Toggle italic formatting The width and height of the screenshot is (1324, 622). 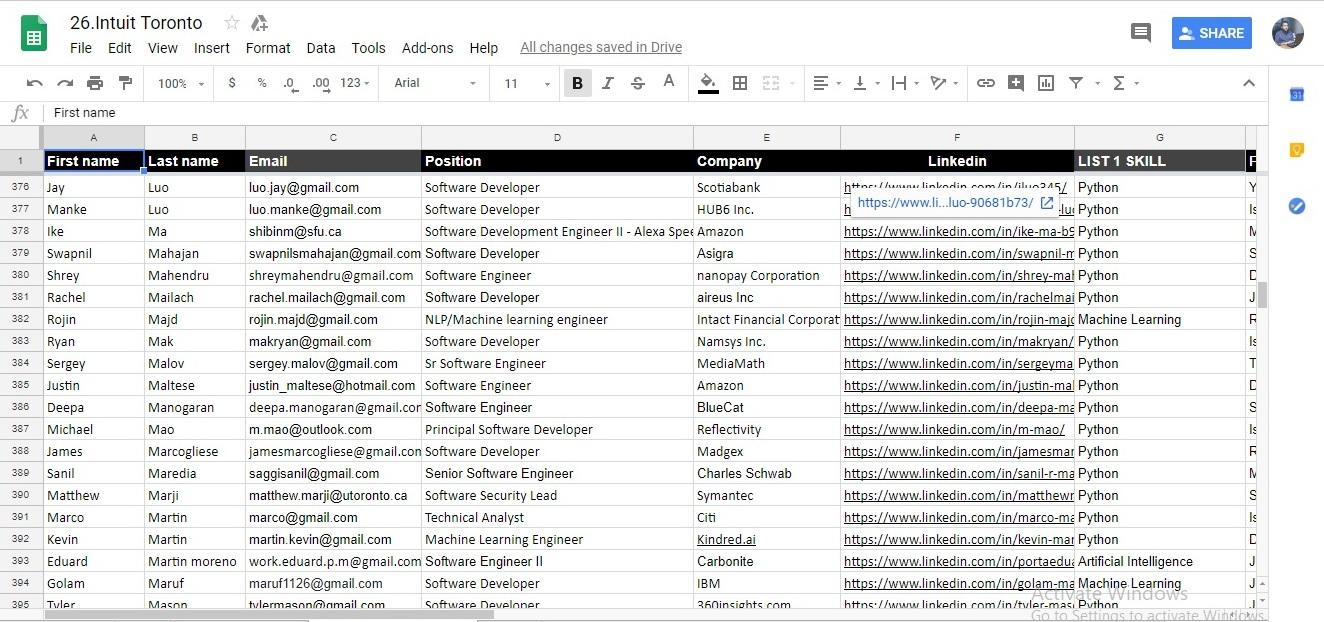pos(607,83)
